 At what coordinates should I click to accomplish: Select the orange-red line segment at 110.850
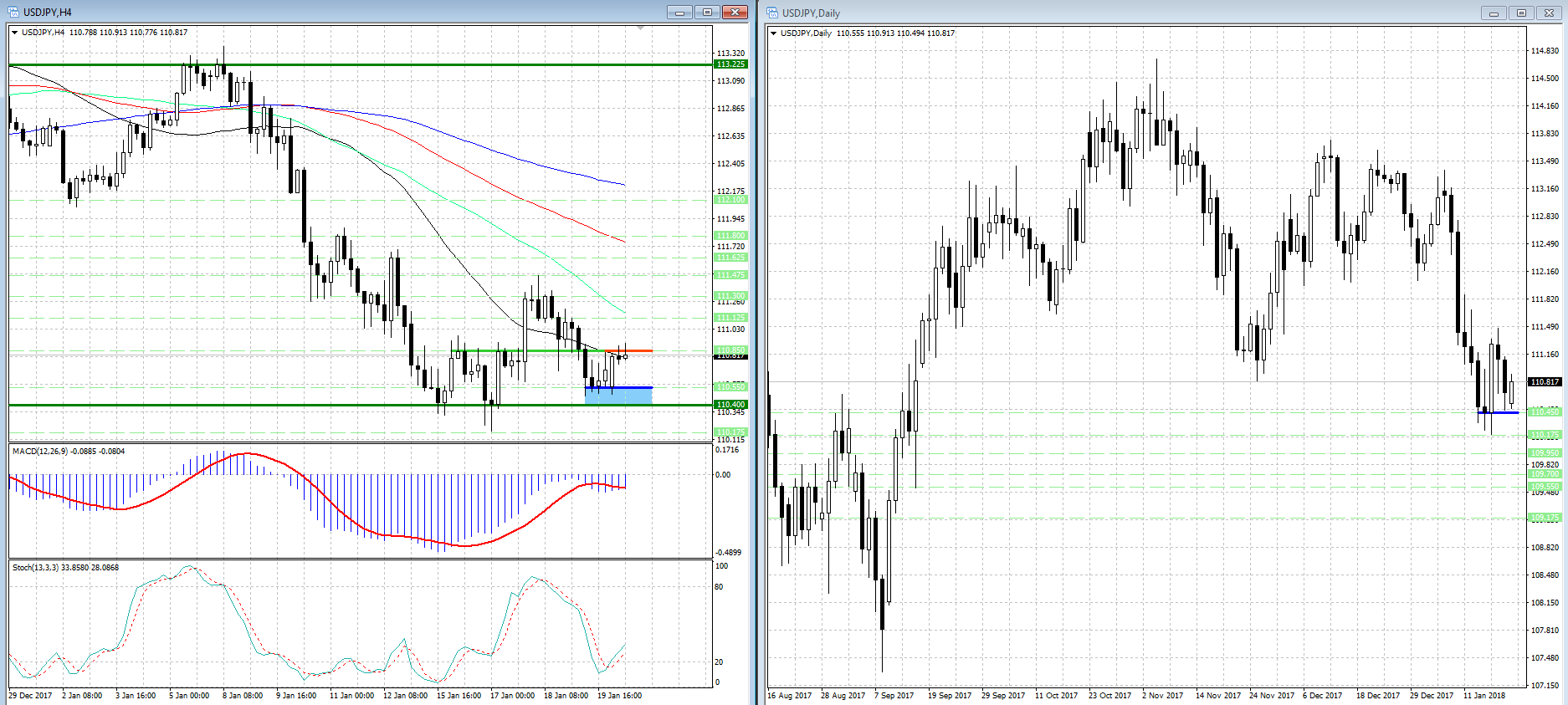point(638,350)
